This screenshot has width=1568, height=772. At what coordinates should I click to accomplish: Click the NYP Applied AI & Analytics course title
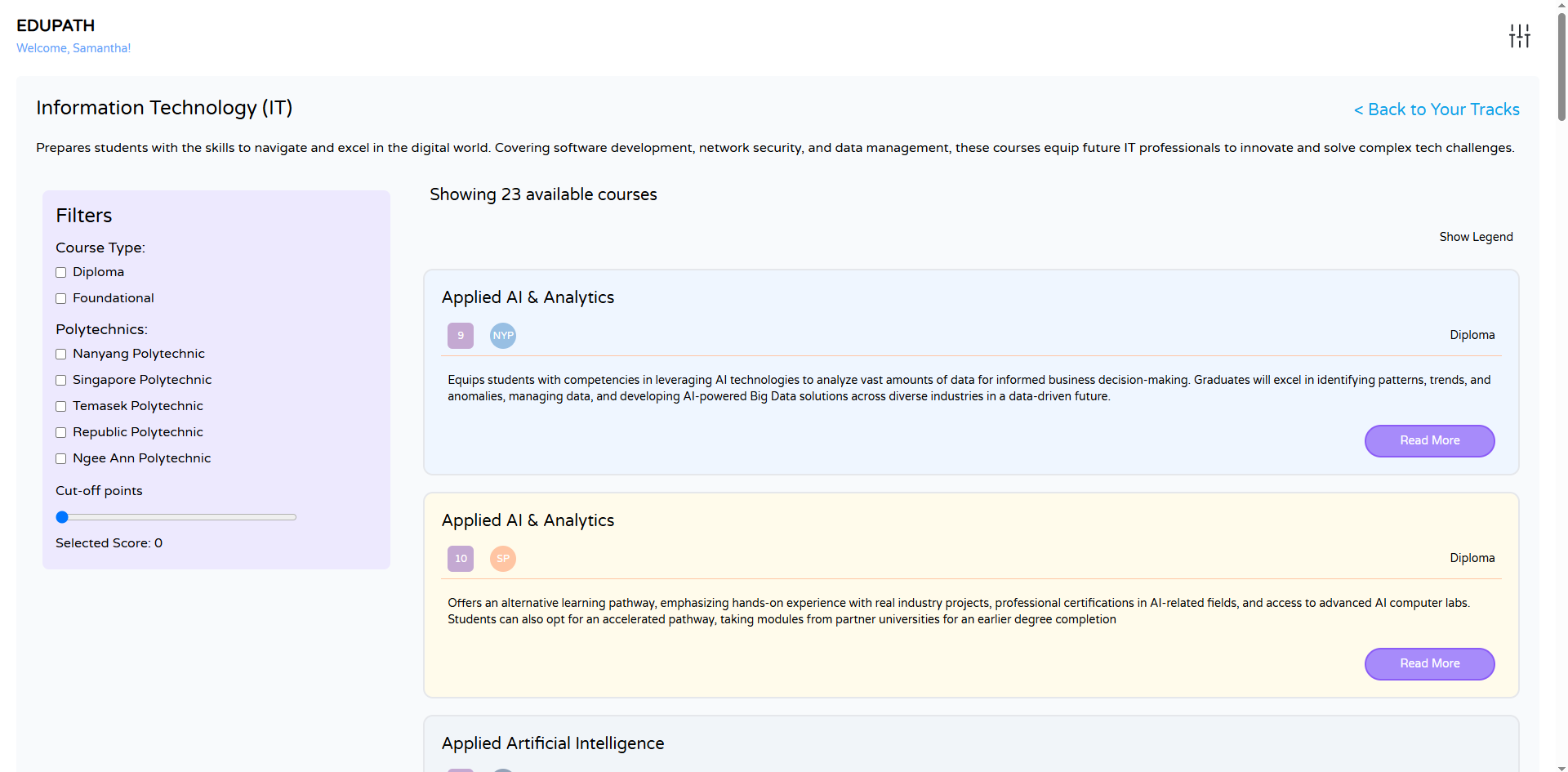pyautogui.click(x=528, y=297)
